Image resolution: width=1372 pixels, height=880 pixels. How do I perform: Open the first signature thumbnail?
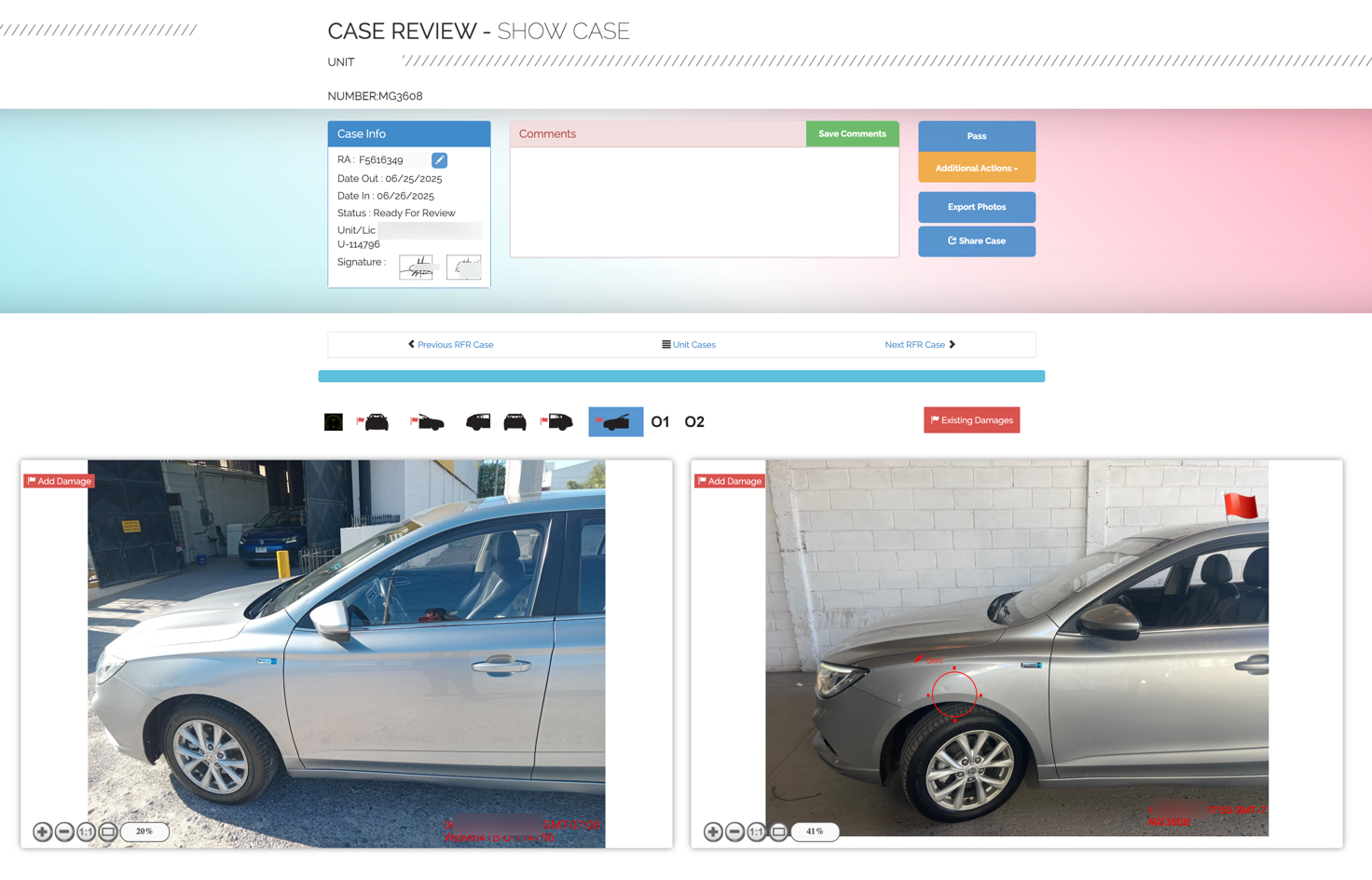(416, 268)
